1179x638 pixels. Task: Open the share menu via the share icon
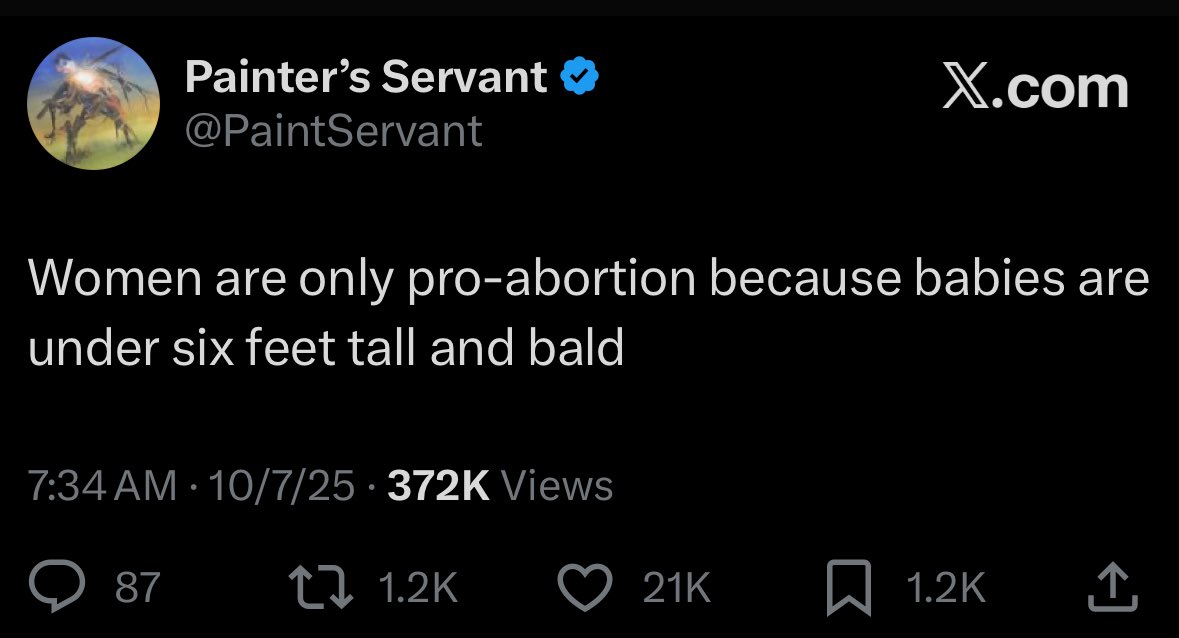tap(1111, 588)
